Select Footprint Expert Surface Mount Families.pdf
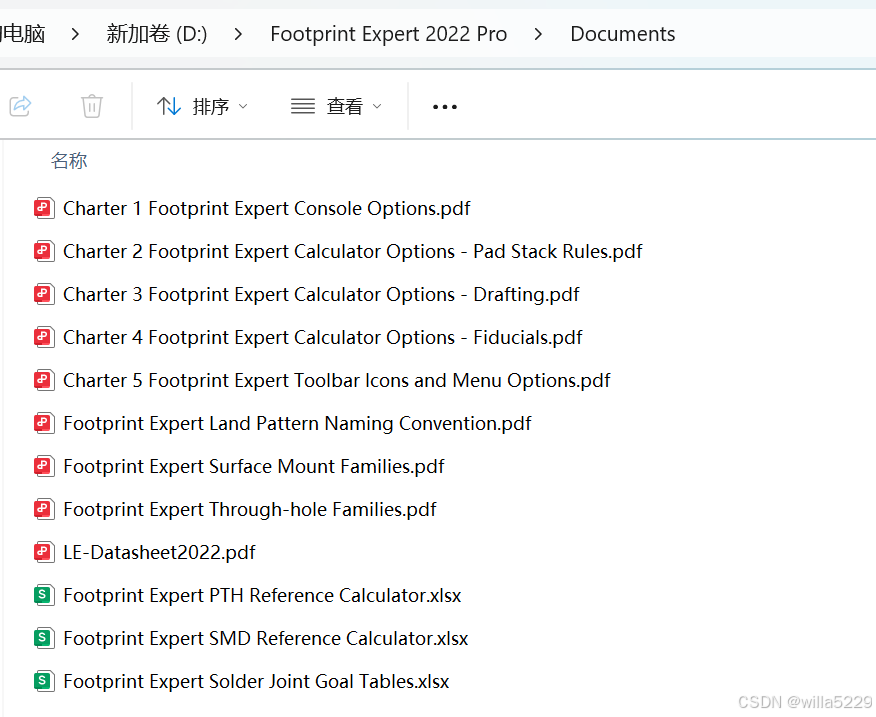 [x=254, y=467]
